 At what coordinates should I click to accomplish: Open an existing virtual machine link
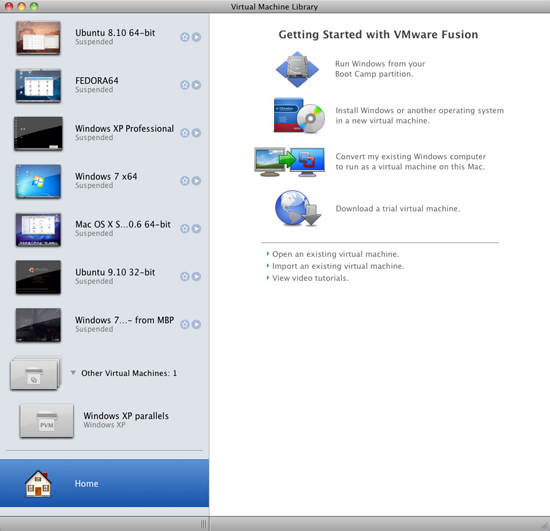[x=336, y=254]
